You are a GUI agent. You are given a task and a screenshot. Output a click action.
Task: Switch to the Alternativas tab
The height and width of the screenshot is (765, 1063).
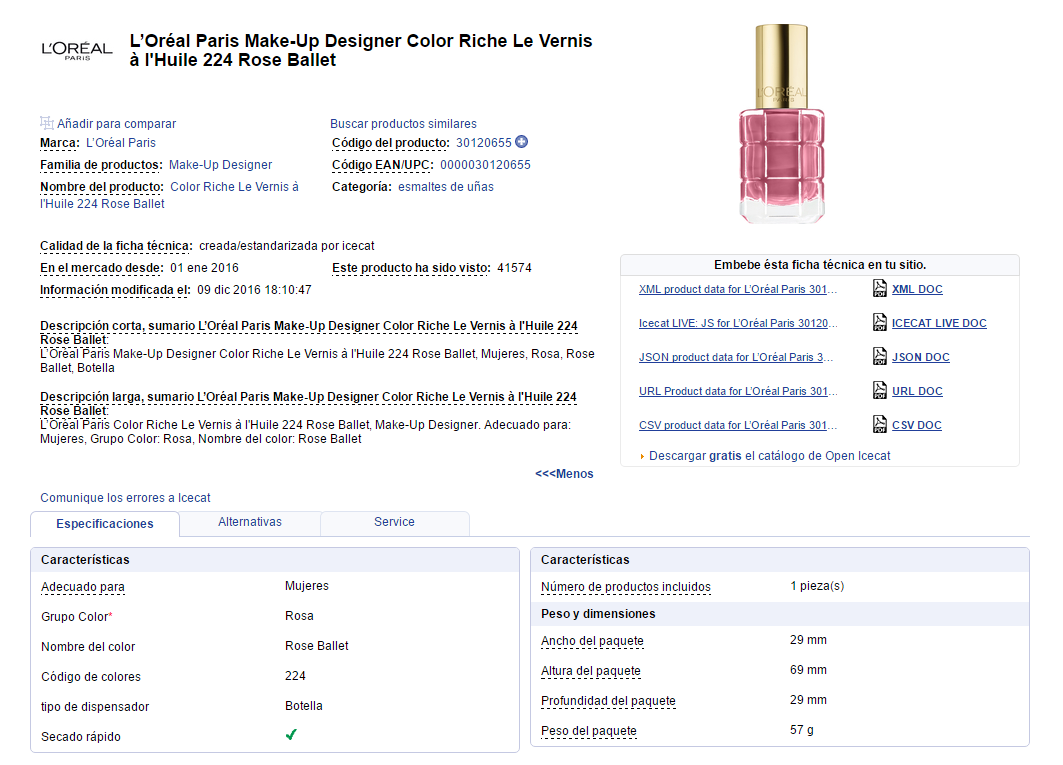250,522
